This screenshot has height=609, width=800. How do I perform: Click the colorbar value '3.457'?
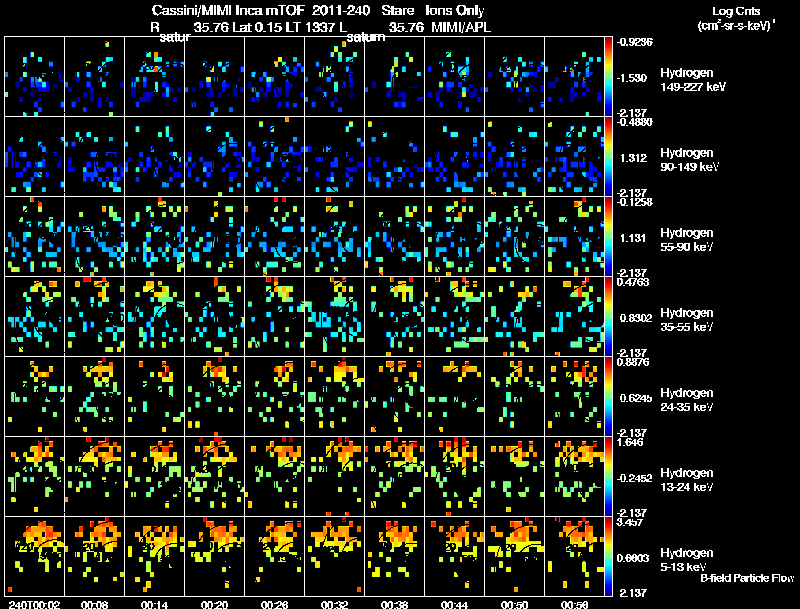point(630,523)
